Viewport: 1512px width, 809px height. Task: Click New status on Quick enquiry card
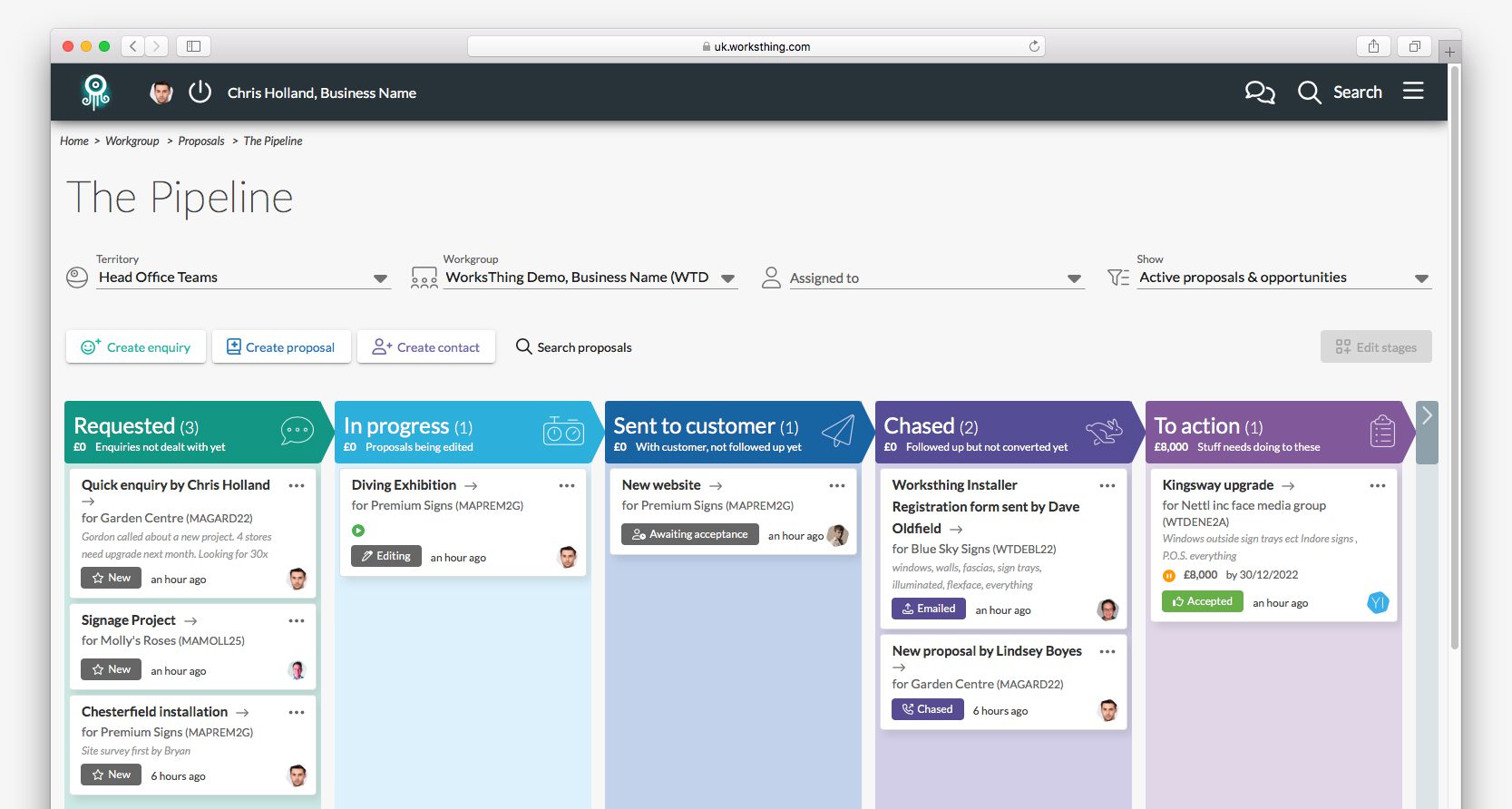pyautogui.click(x=111, y=578)
